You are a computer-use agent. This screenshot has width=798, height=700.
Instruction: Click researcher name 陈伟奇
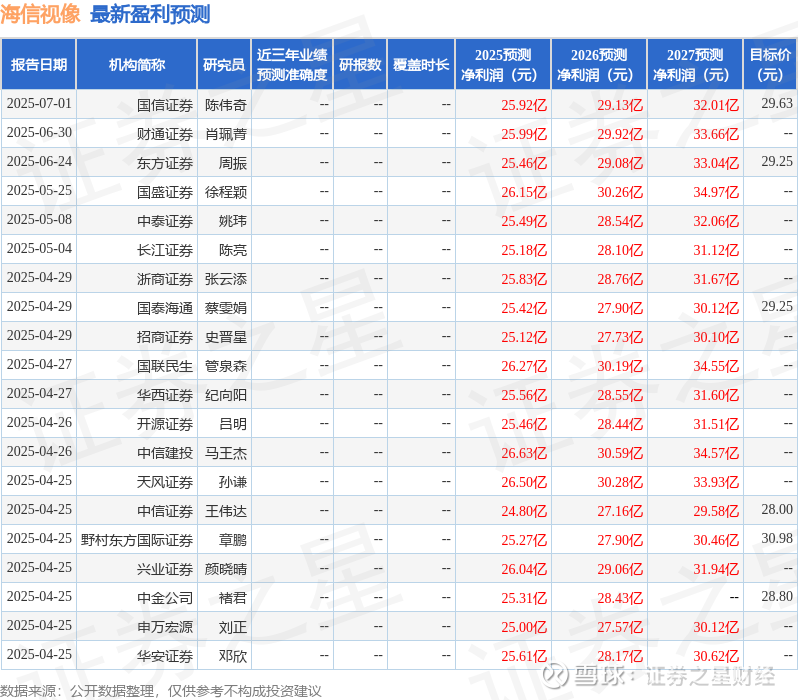(x=226, y=105)
